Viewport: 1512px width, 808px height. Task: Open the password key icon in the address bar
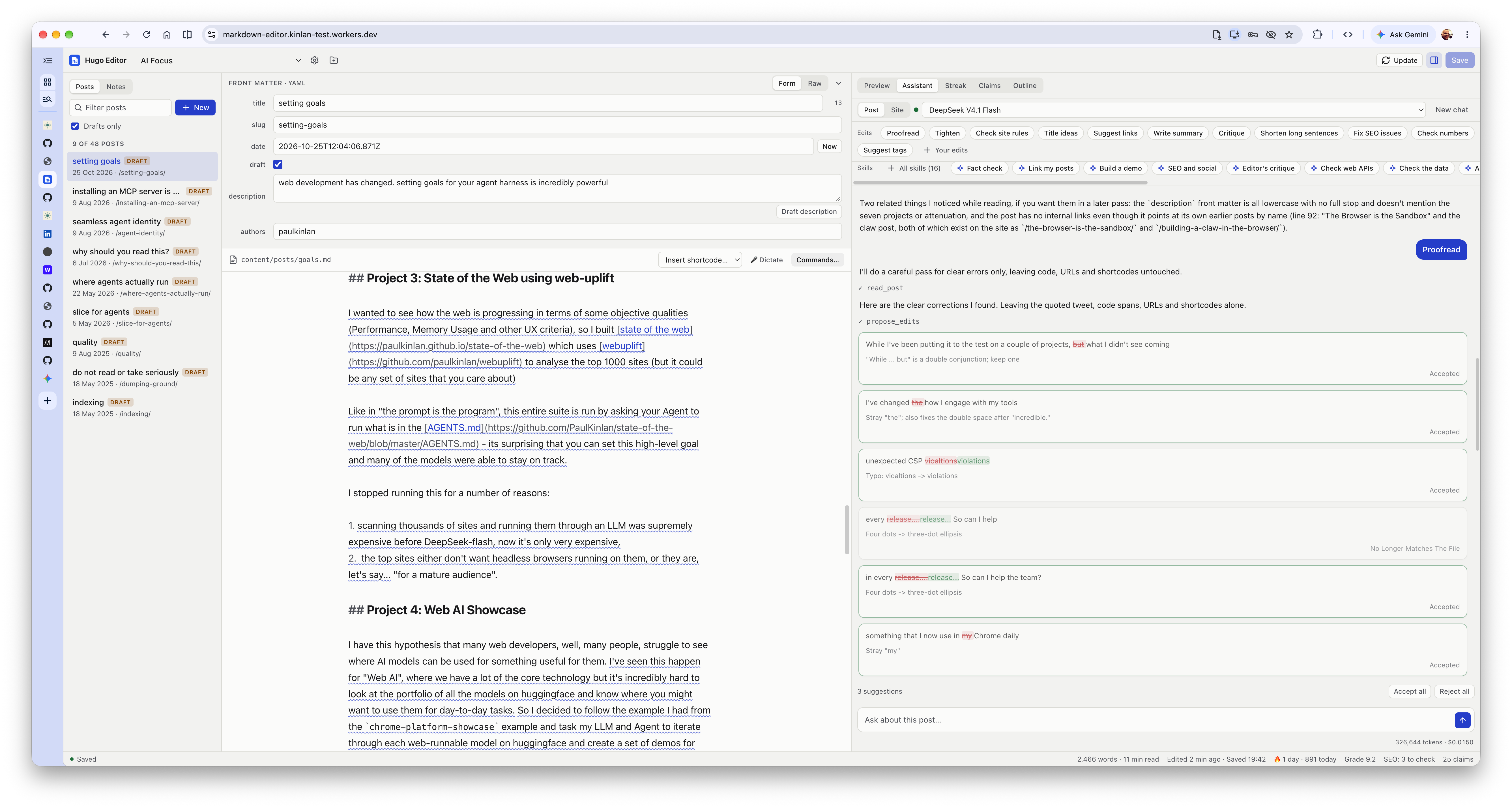tap(1253, 35)
